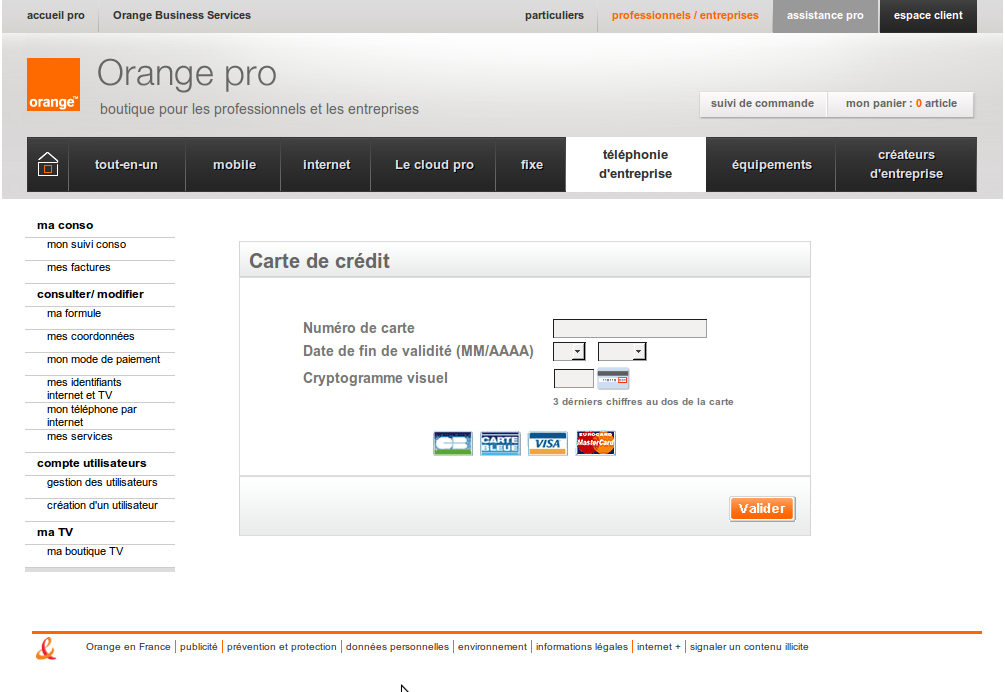Click the Valider button
The image size is (1005, 692).
pos(762,509)
